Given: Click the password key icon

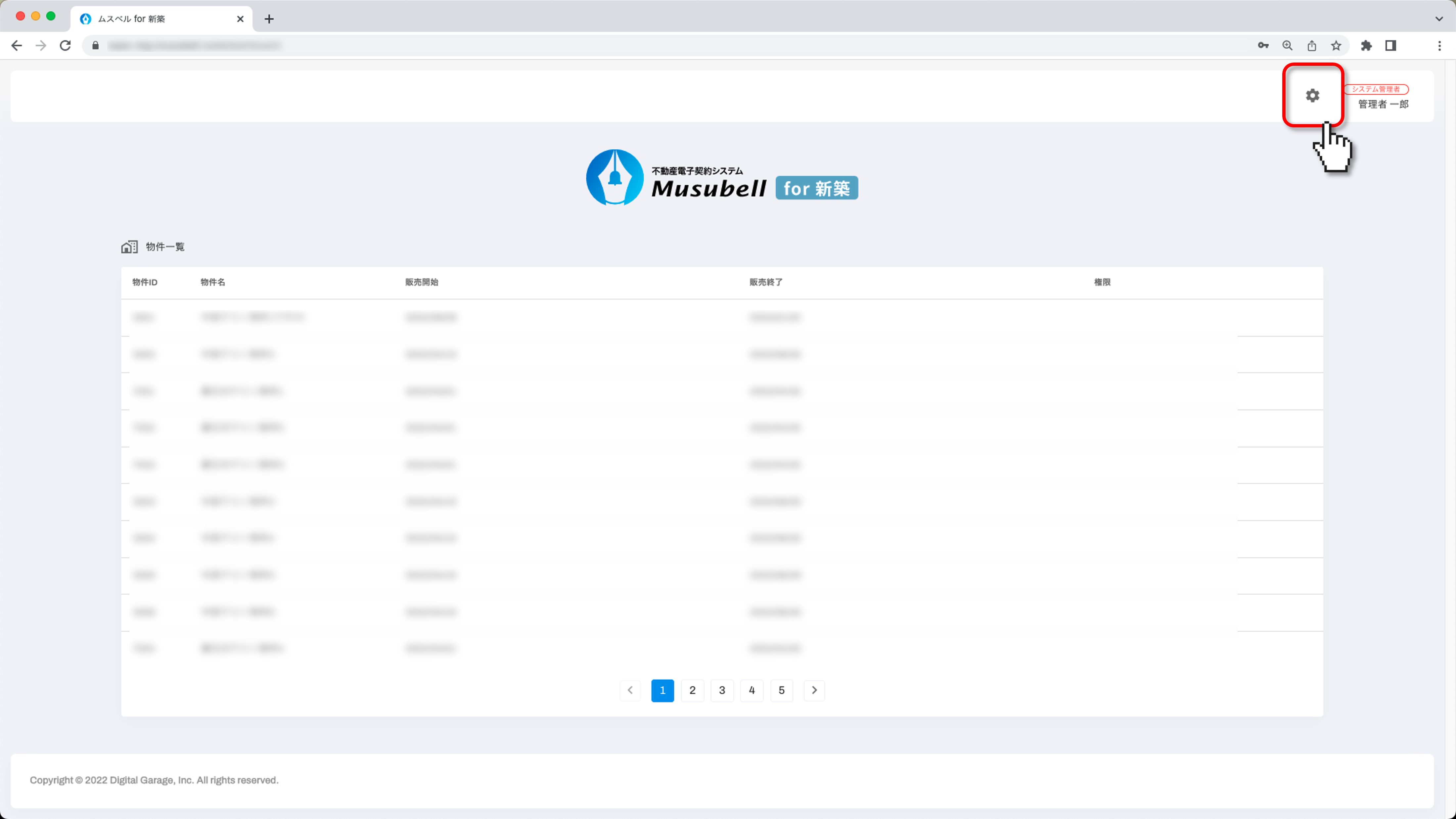Looking at the screenshot, I should click(x=1263, y=46).
